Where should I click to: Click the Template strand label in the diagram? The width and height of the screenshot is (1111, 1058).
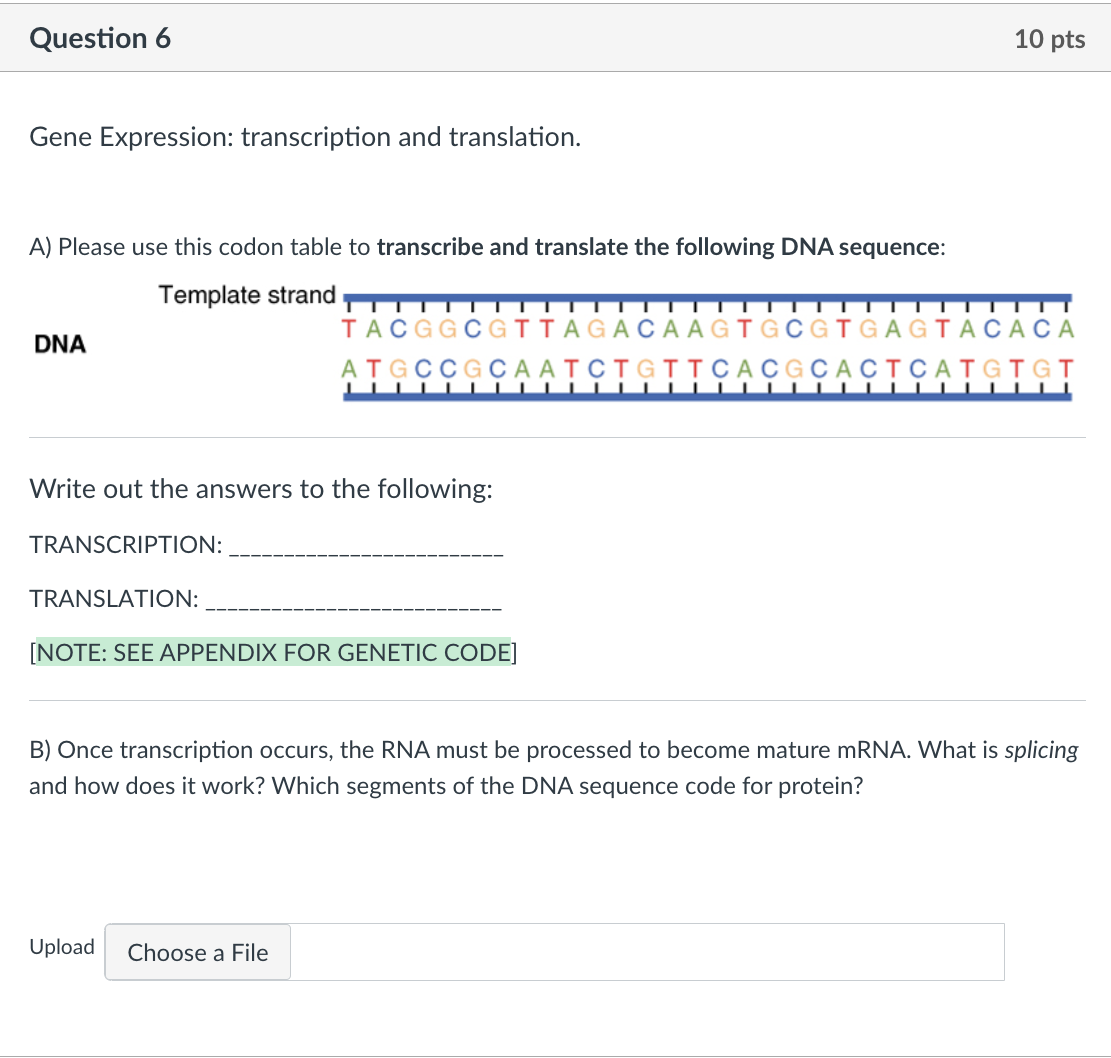tap(247, 295)
